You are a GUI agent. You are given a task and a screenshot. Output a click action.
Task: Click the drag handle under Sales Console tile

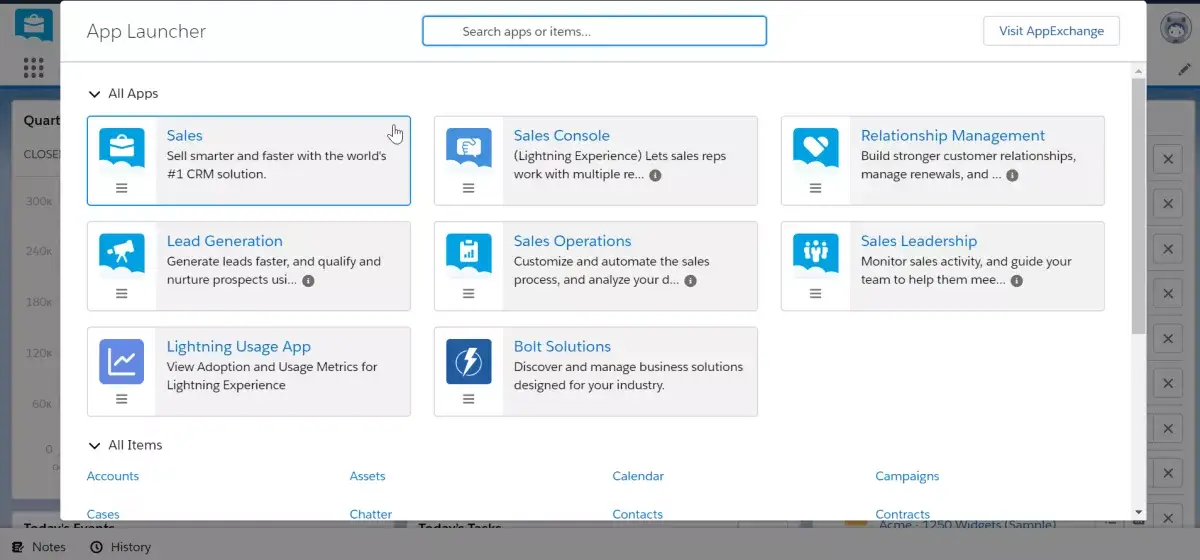[469, 188]
